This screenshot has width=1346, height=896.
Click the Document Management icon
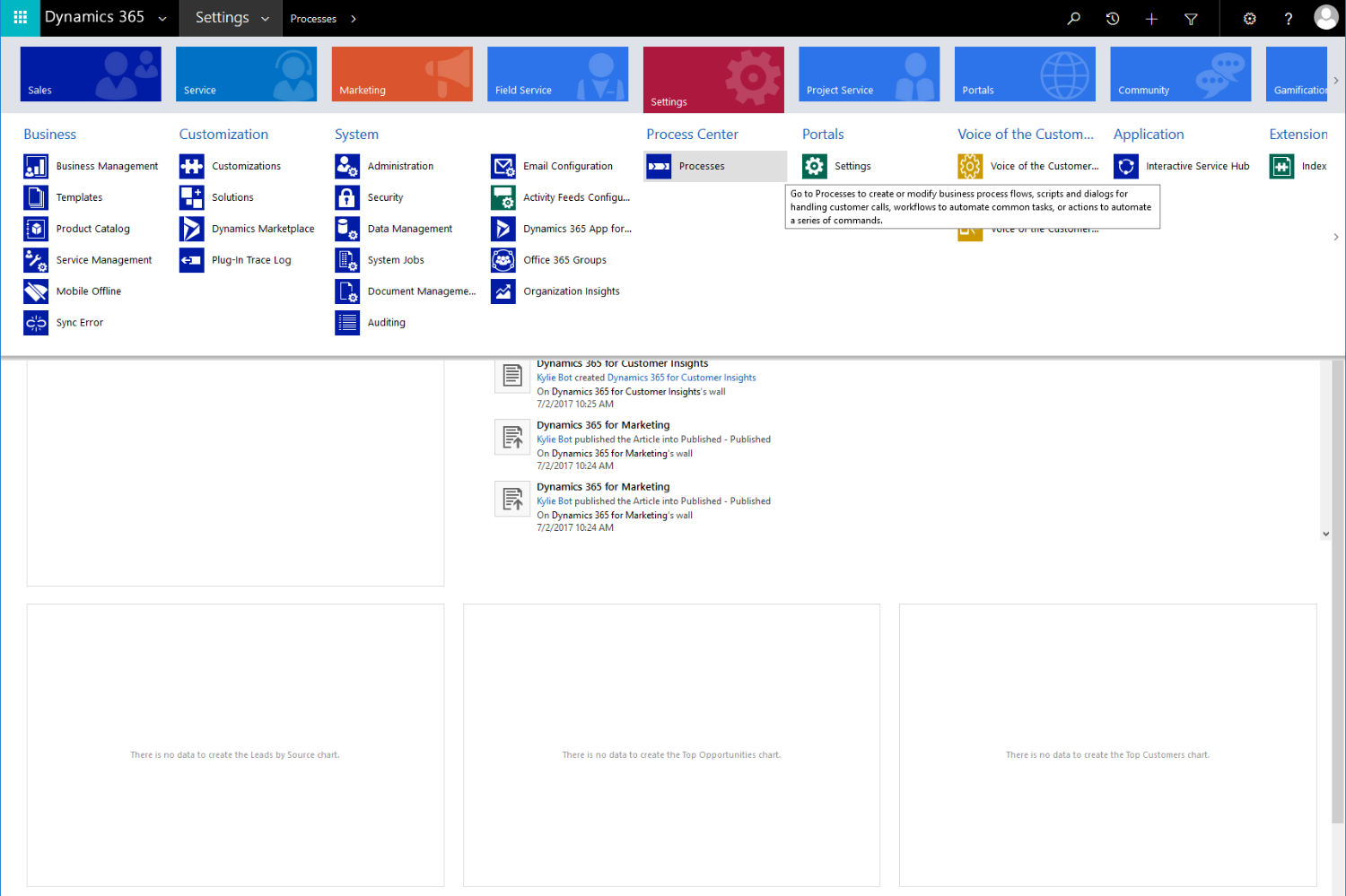[347, 291]
